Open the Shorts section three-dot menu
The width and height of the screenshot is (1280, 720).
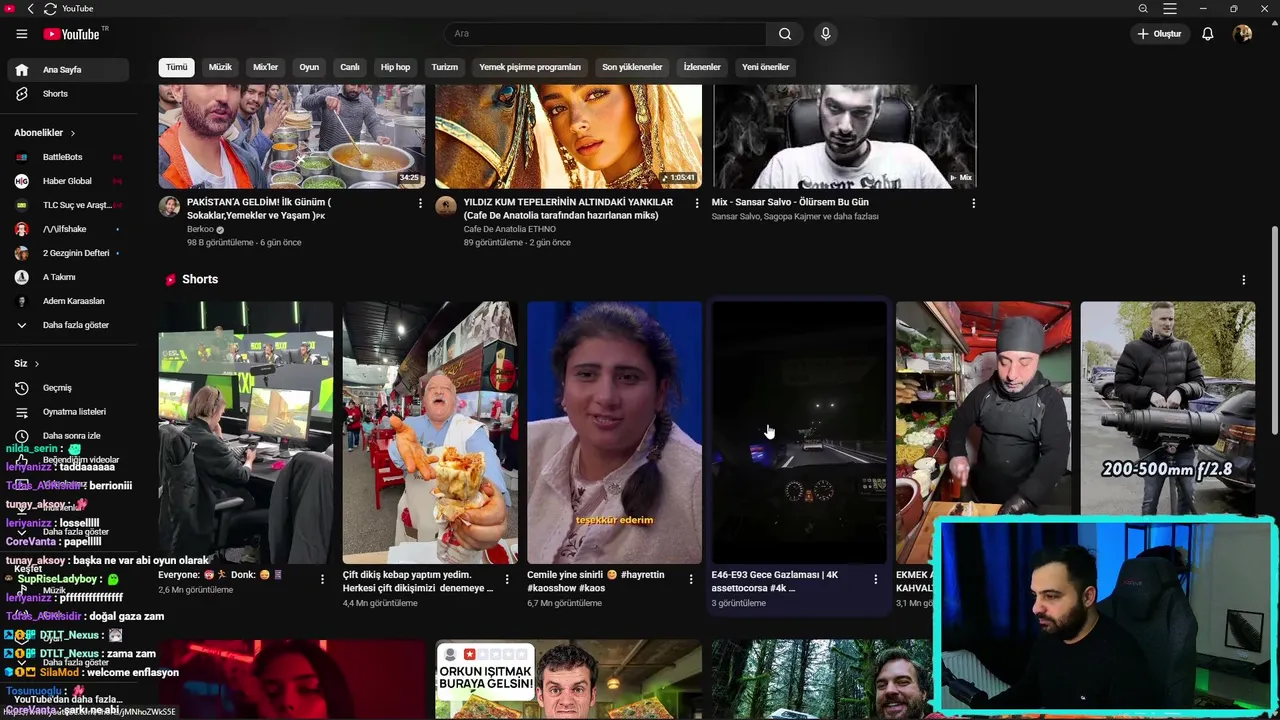1243,280
